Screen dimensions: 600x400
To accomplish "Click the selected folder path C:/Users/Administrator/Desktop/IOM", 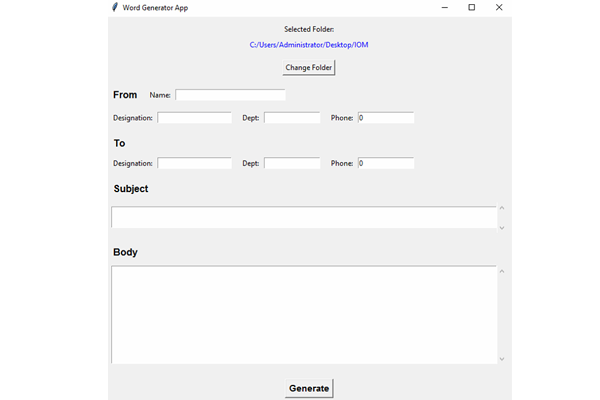I will (x=309, y=45).
